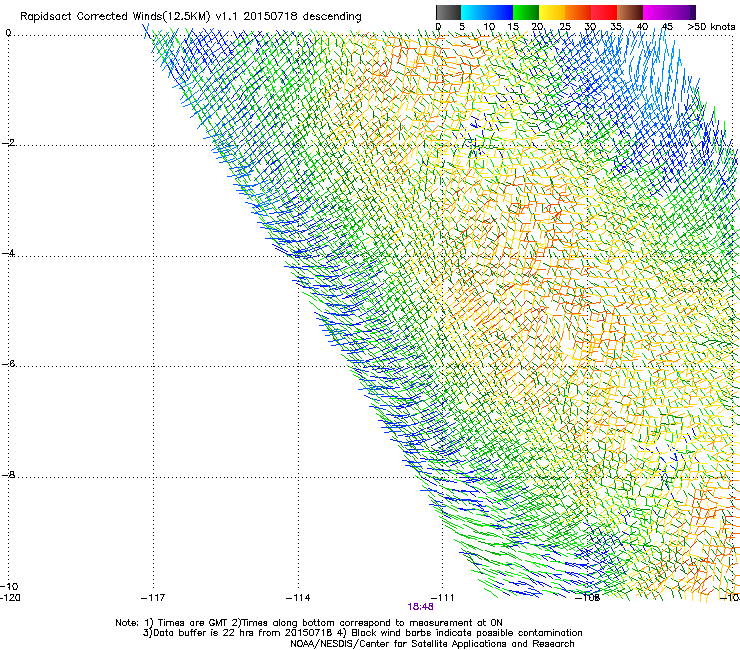740x650 pixels.
Task: Click the '-4' latitude axis label
Action: click(x=8, y=253)
